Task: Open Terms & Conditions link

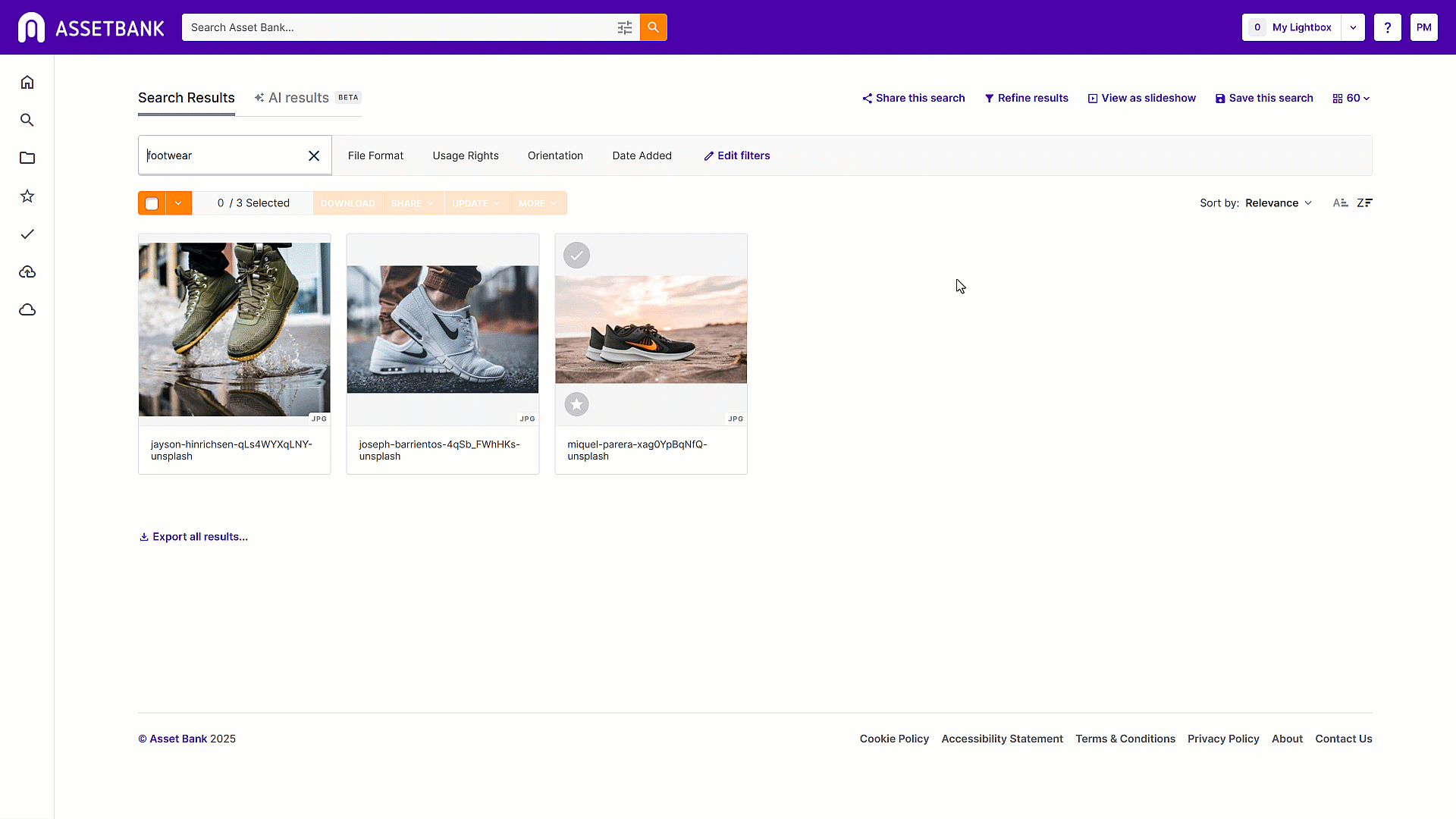Action: (x=1125, y=739)
